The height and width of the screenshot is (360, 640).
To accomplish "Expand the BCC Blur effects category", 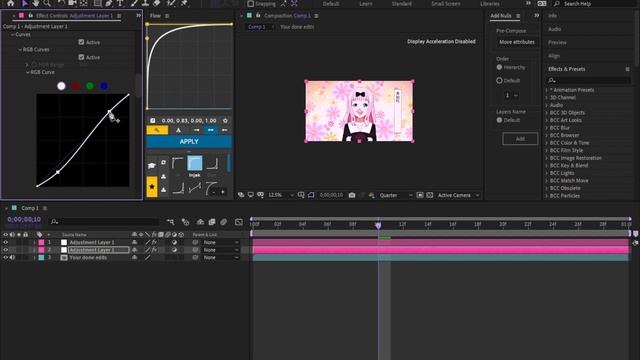I will 547,128.
